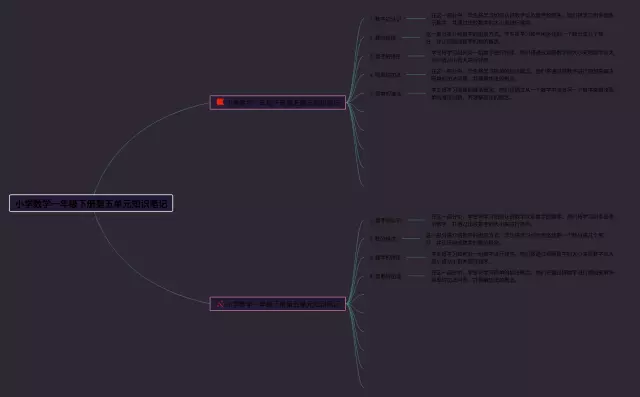The height and width of the screenshot is (397, 640).
Task: Select subtopic 1 of the magenta-icon branch
Action: click(386, 220)
